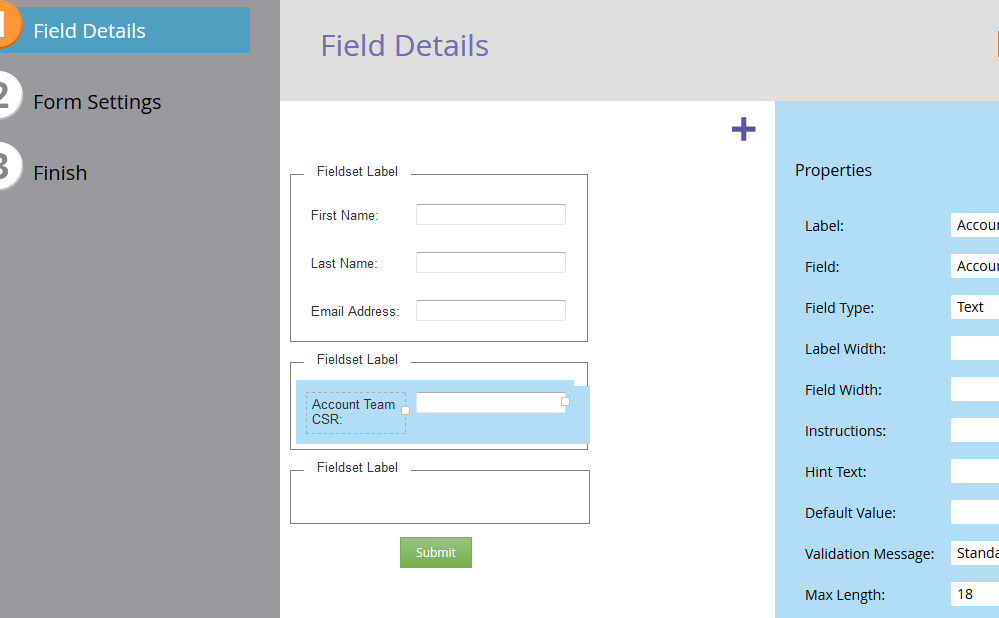Image resolution: width=999 pixels, height=618 pixels.
Task: Click the Last Name input box
Action: coord(490,263)
